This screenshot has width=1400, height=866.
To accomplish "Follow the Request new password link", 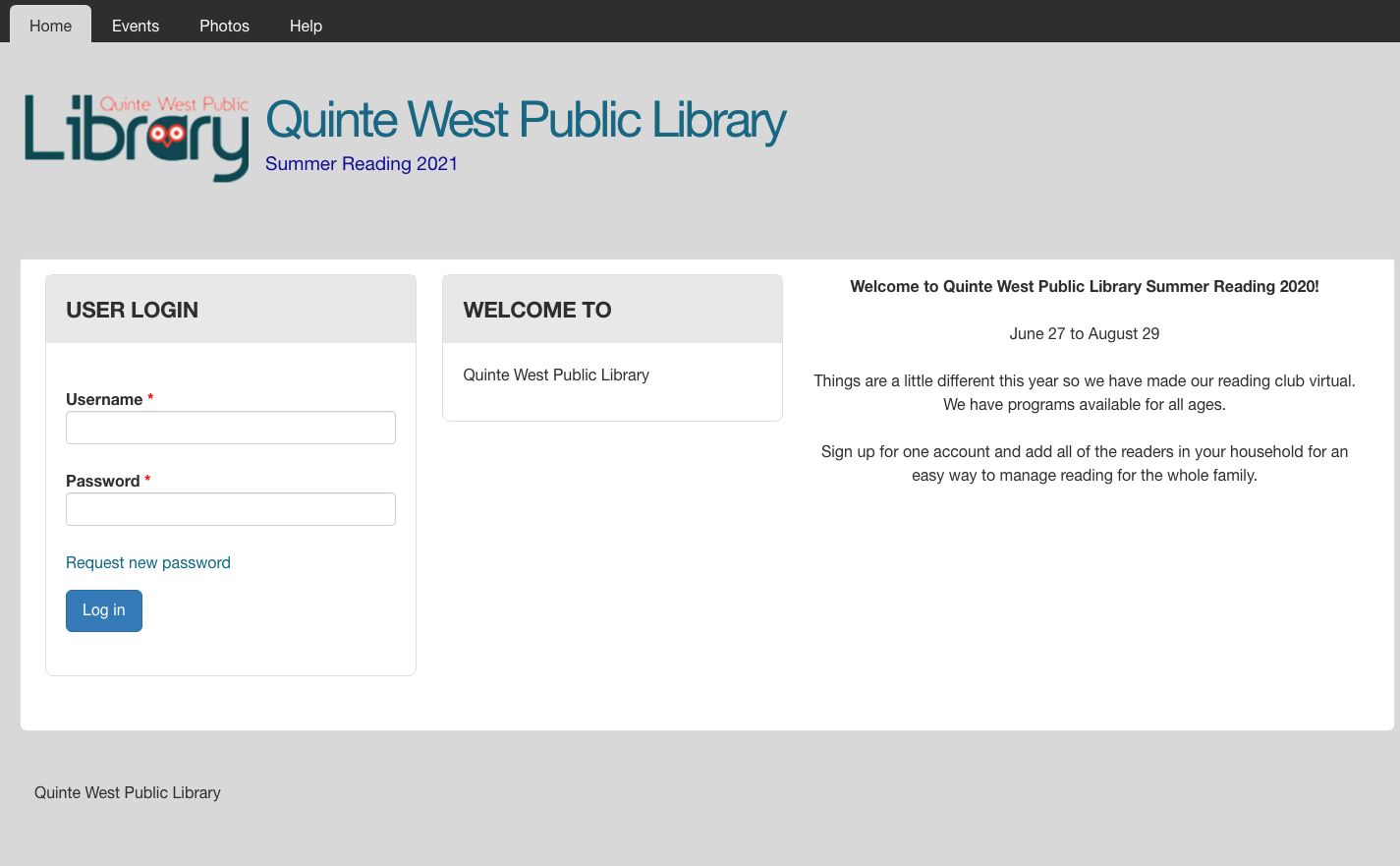I will pos(148,562).
